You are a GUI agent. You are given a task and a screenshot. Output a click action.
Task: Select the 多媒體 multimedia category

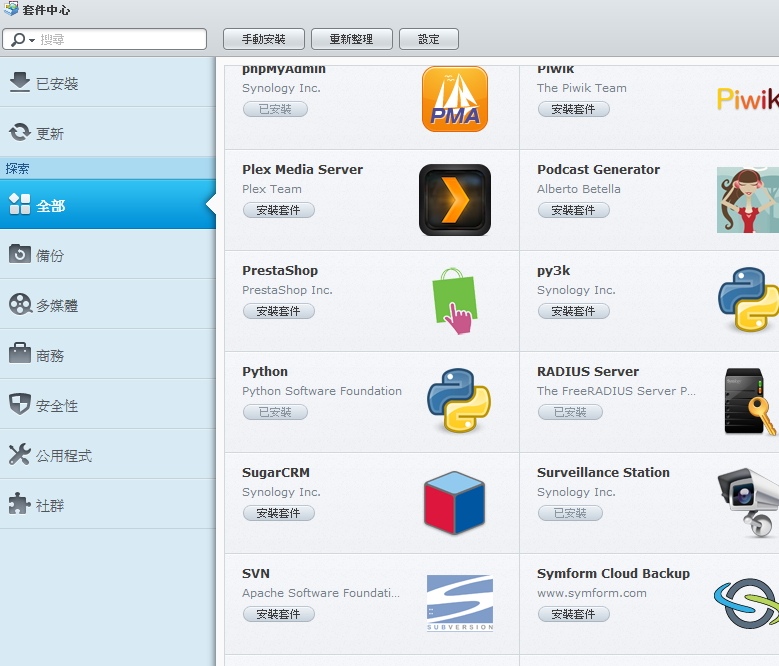click(108, 304)
